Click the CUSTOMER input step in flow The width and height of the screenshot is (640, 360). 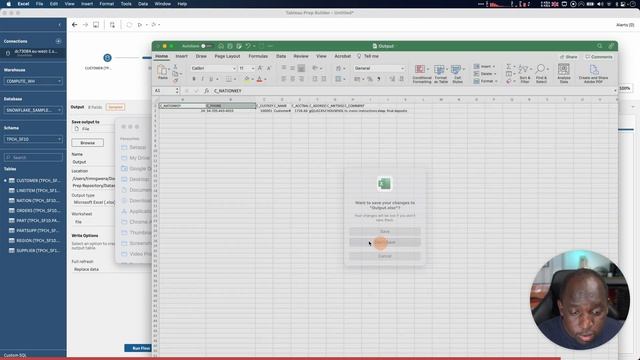click(107, 58)
